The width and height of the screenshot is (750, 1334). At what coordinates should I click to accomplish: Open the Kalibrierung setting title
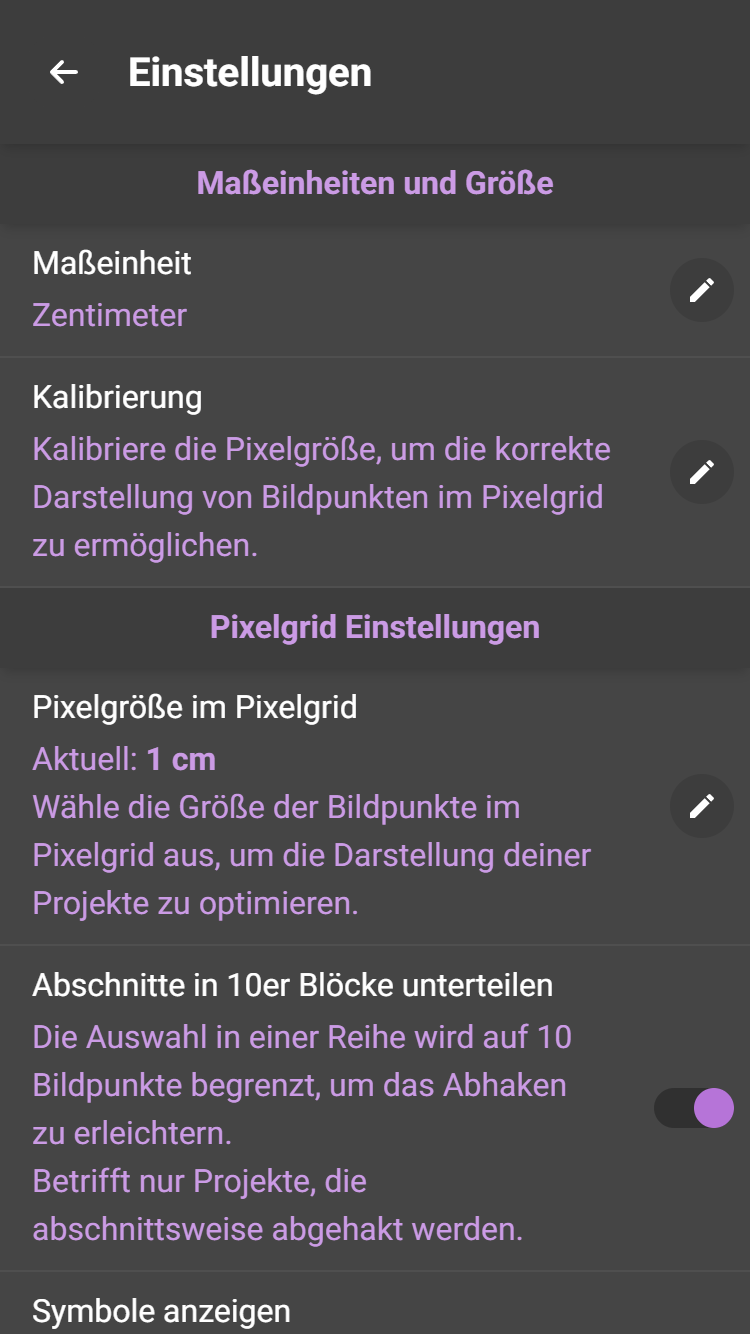[117, 397]
